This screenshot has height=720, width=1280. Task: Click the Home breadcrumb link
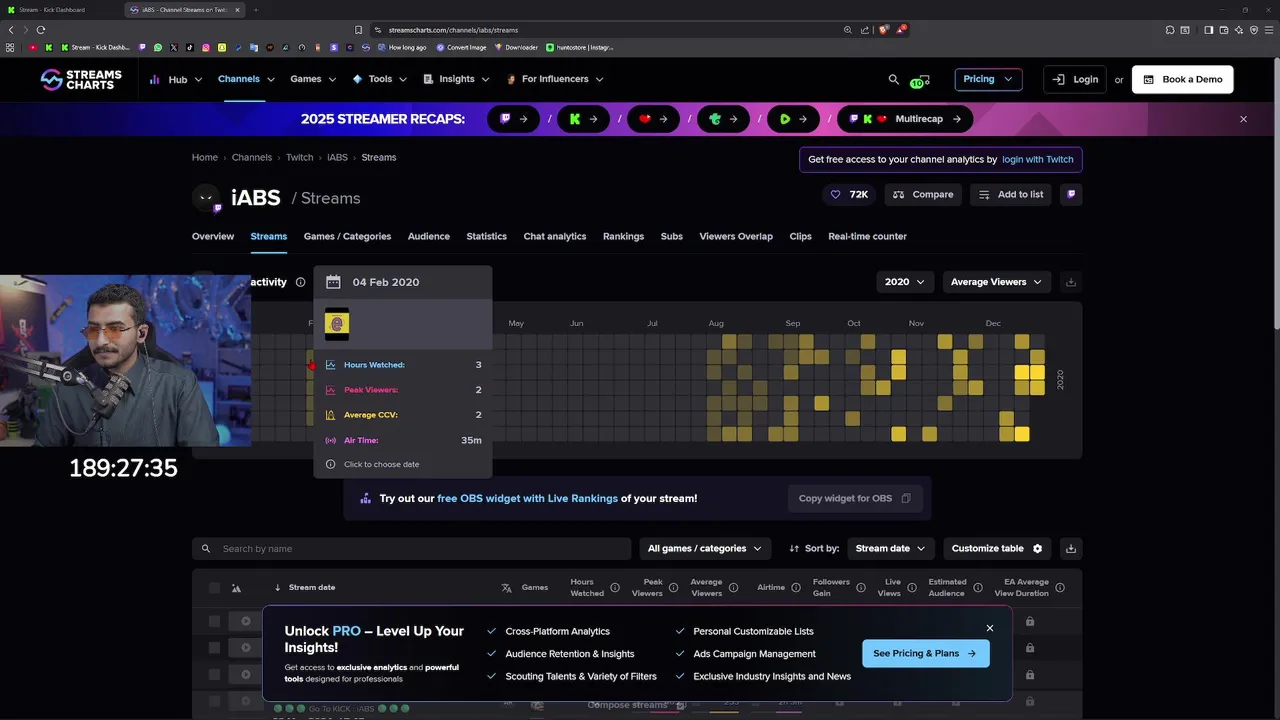pos(205,157)
